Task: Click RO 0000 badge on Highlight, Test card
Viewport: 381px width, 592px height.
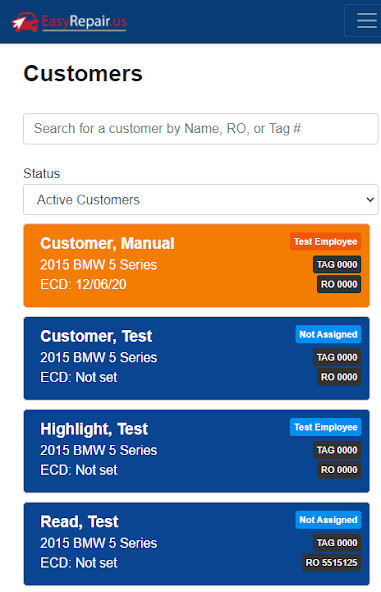Action: [x=339, y=470]
